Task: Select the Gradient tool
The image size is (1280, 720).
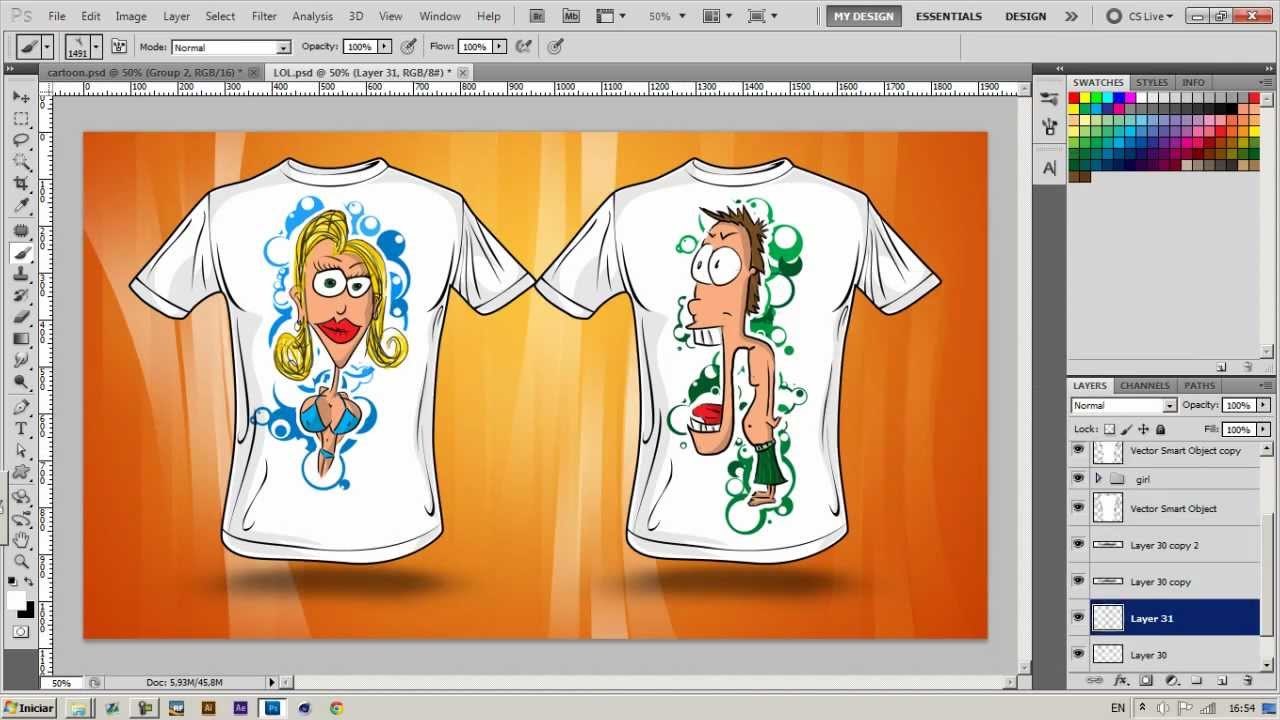Action: coord(21,339)
